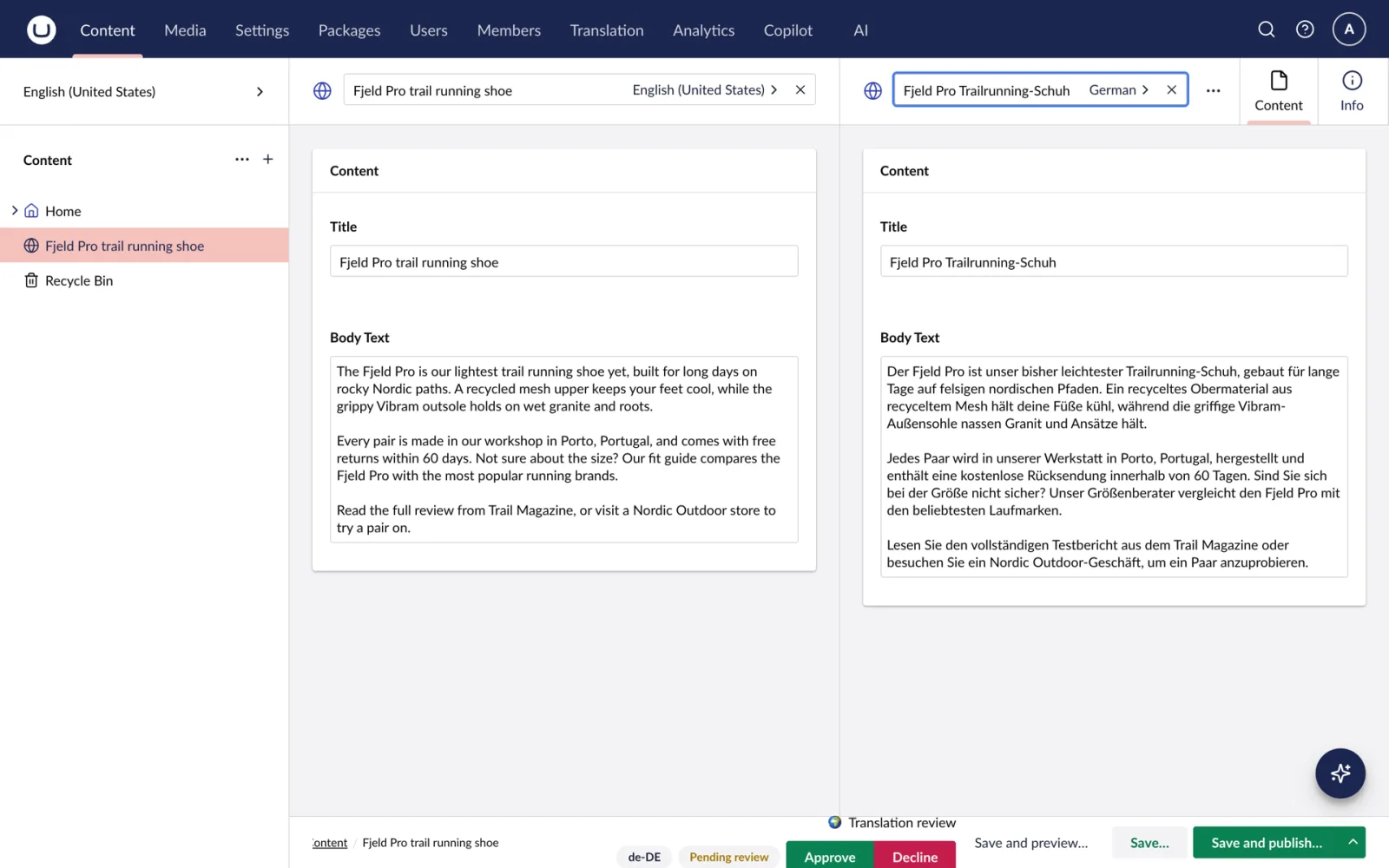Click the globe icon beside German variant
Image resolution: width=1389 pixels, height=868 pixels.
pos(873,90)
